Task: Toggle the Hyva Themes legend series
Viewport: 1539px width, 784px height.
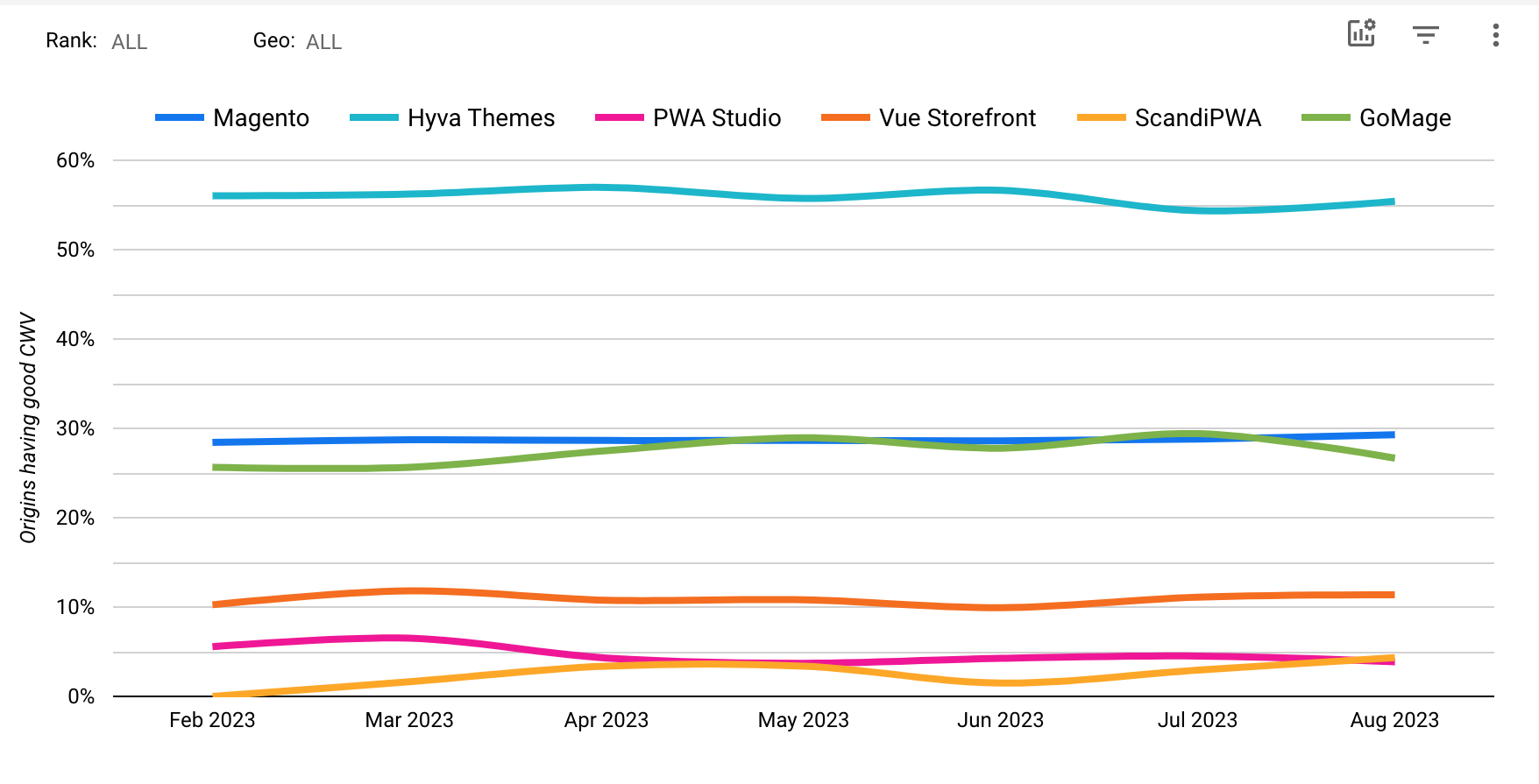Action: [x=452, y=117]
